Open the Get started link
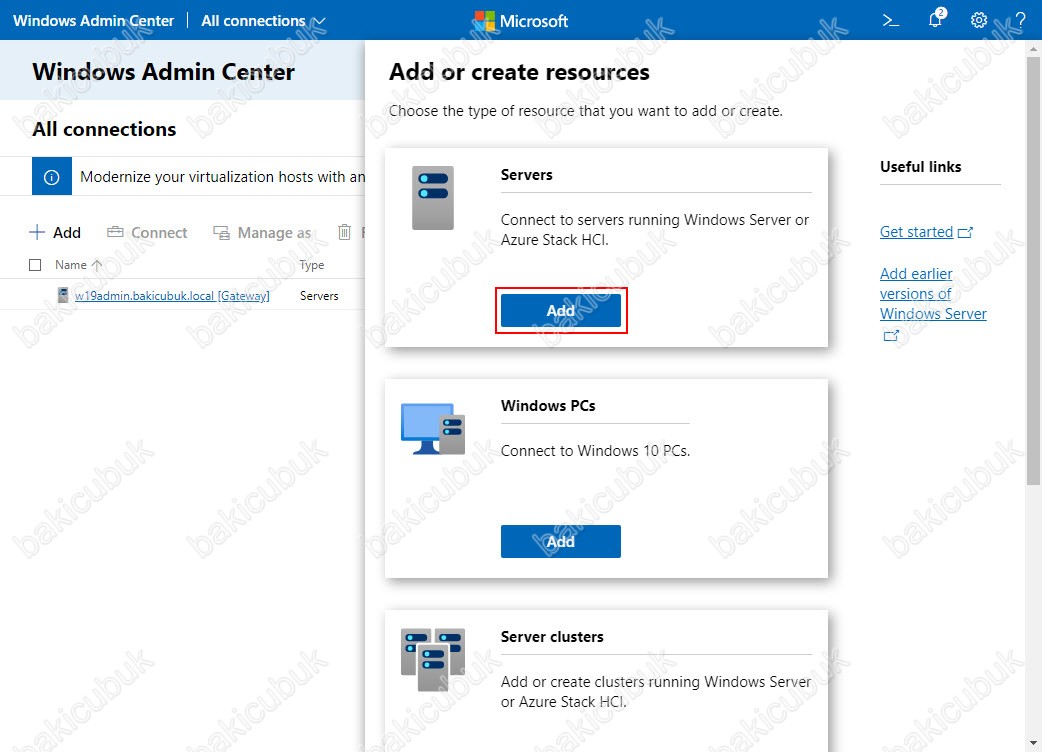 click(916, 232)
